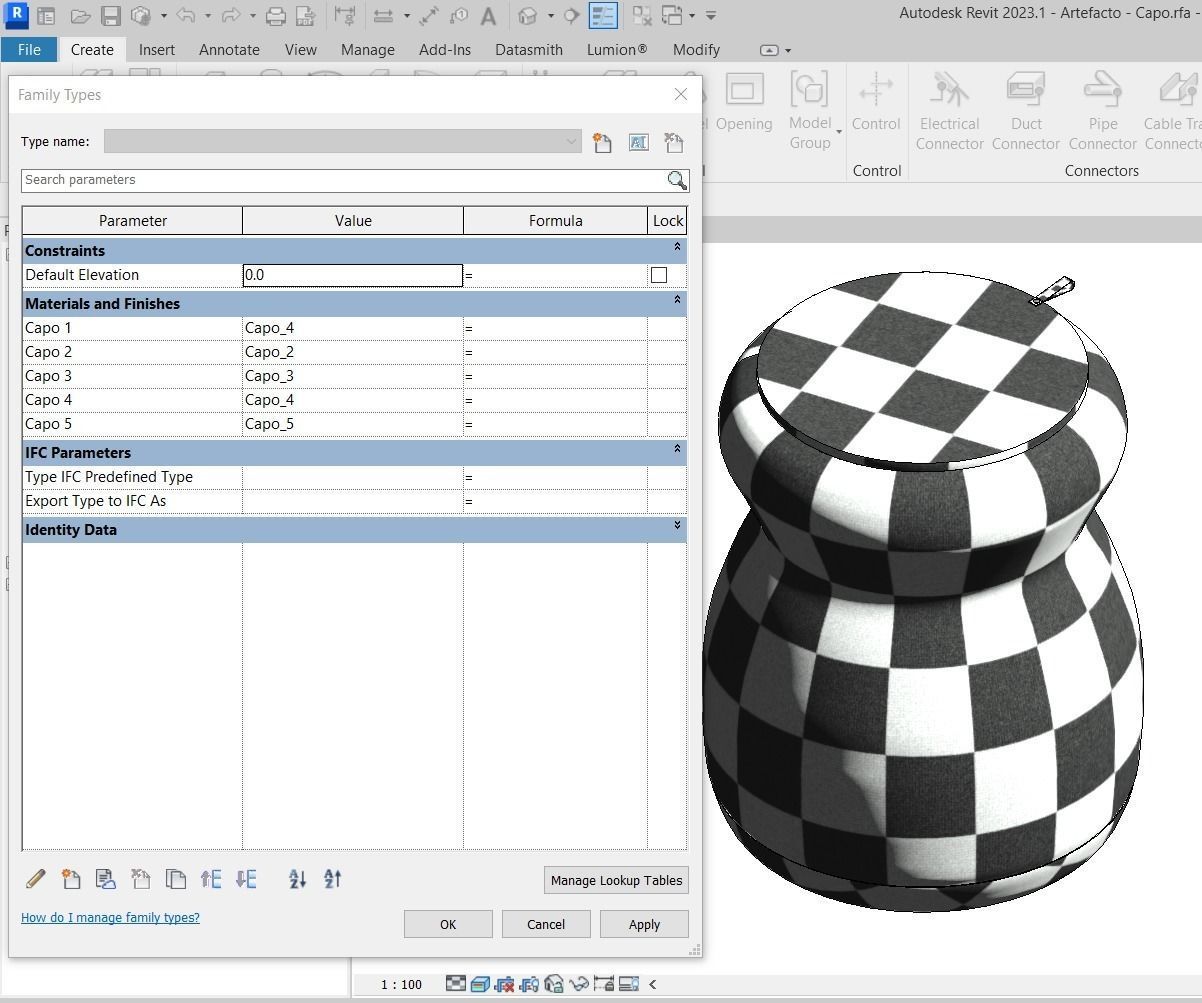This screenshot has width=1202, height=1003.
Task: Expand the view control bar chevron
Action: [x=653, y=984]
